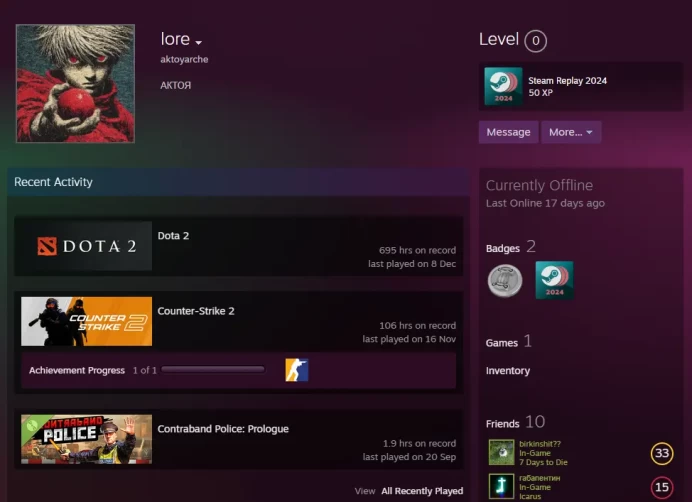Image resolution: width=692 pixels, height=502 pixels.
Task: Open the Dota 2 logo banner
Action: coord(86,246)
